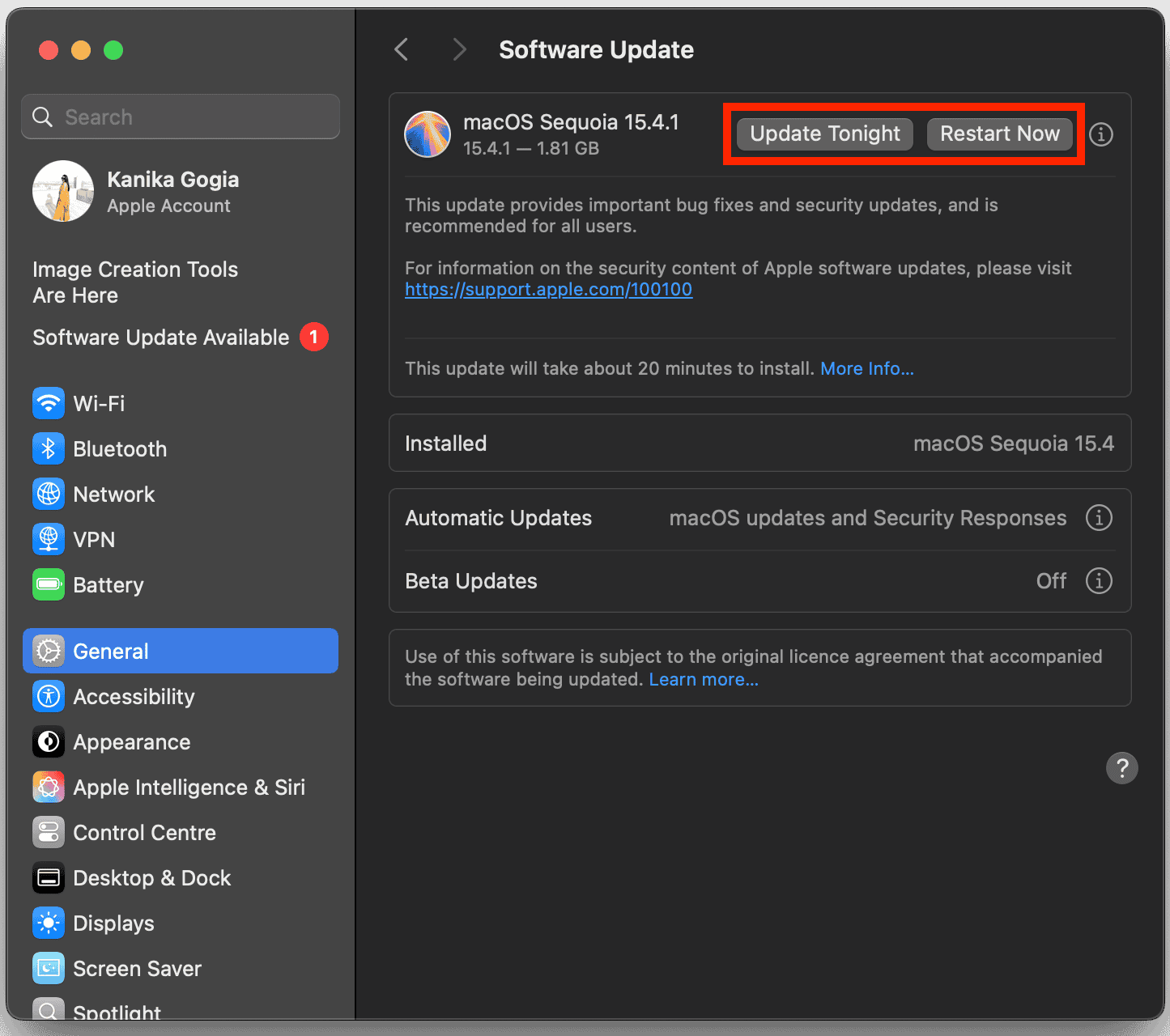
Task: Click the Accessibility sidebar icon
Action: 49,696
